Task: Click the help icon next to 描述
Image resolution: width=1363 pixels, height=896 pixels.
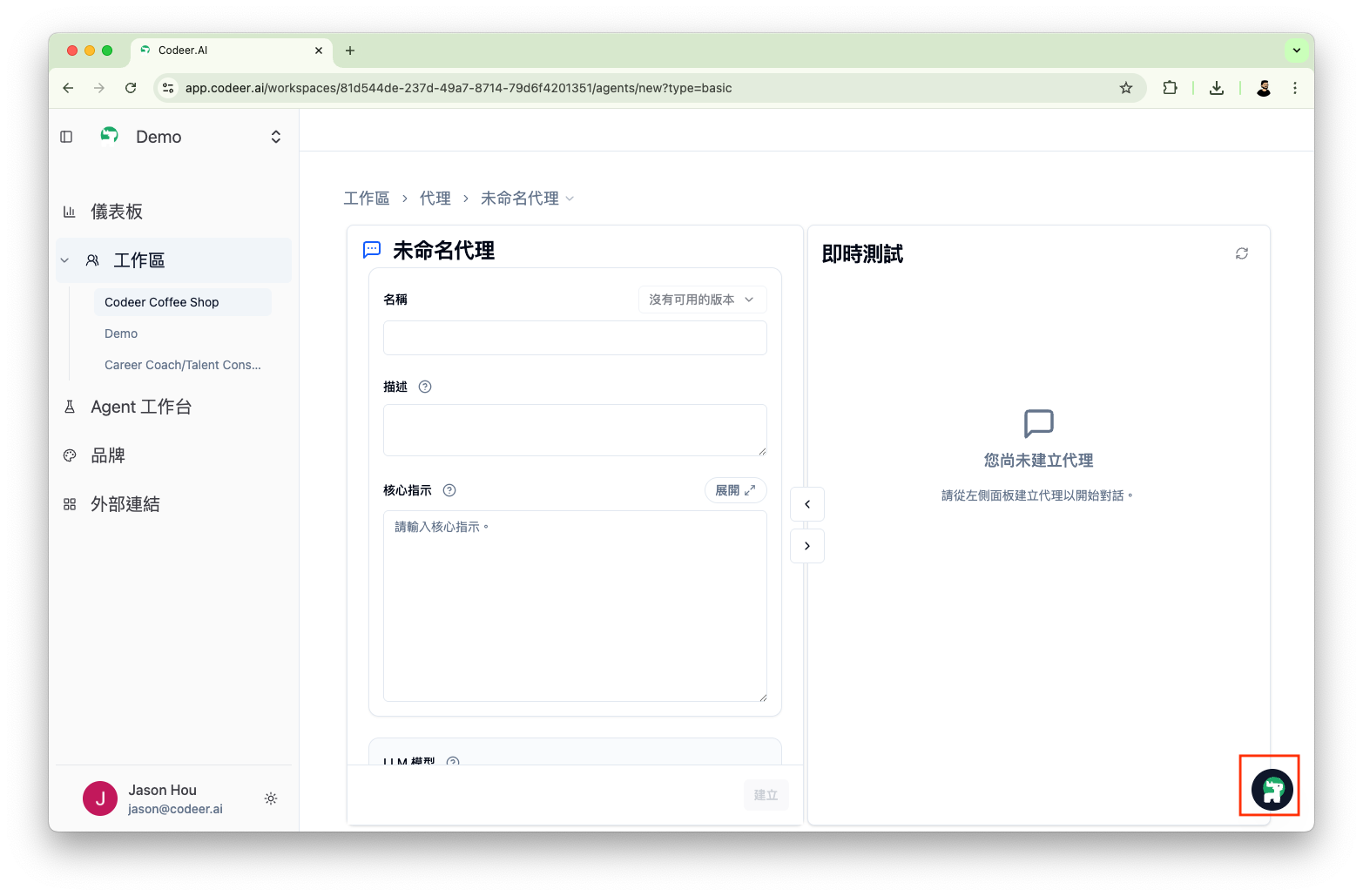Action: 425,387
